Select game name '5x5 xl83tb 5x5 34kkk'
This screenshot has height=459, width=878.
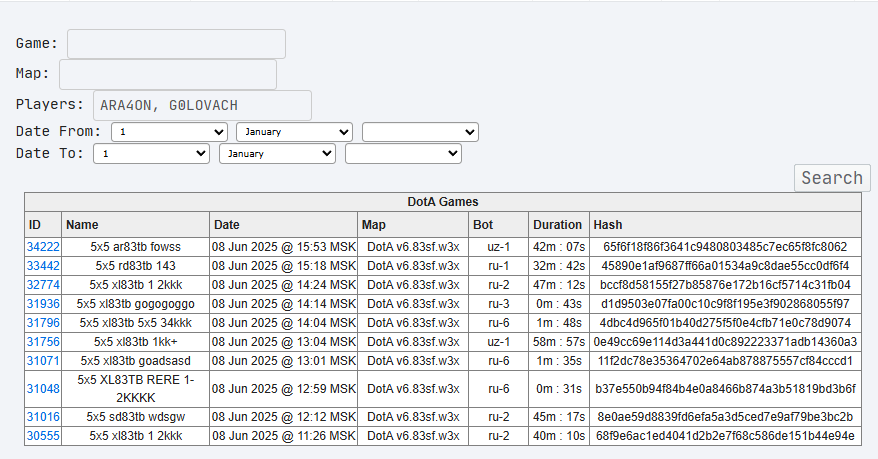pyautogui.click(x=136, y=323)
